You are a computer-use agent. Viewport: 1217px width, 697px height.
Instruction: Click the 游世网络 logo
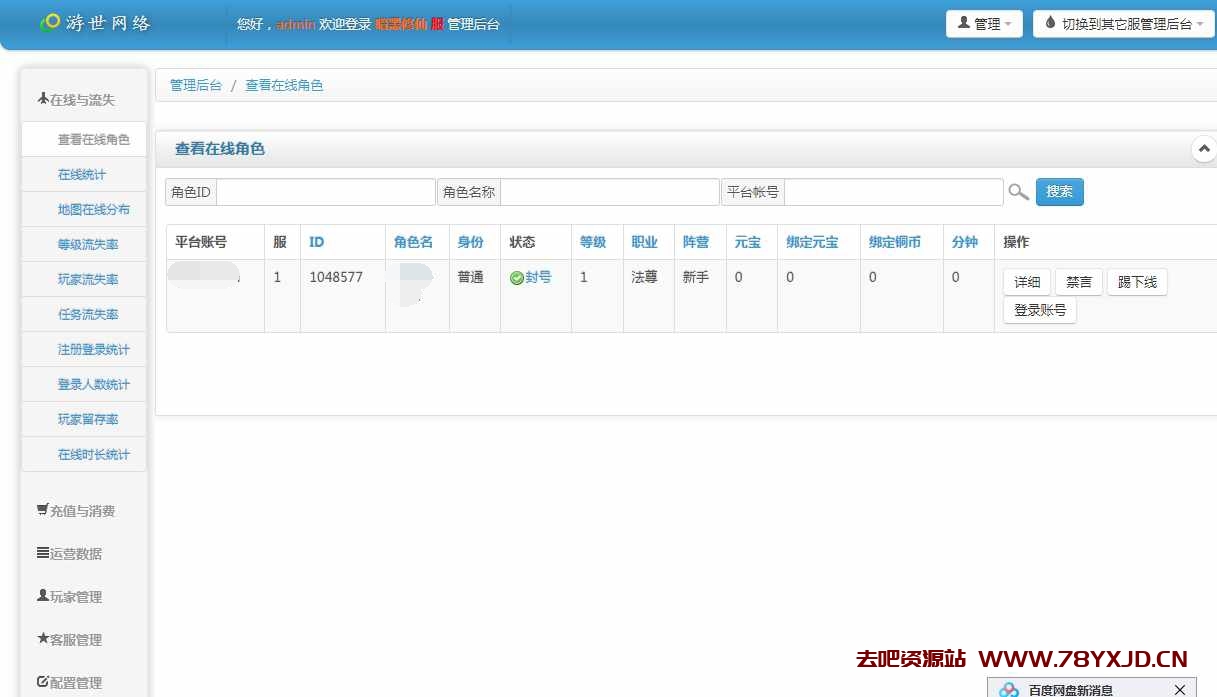pyautogui.click(x=95, y=22)
